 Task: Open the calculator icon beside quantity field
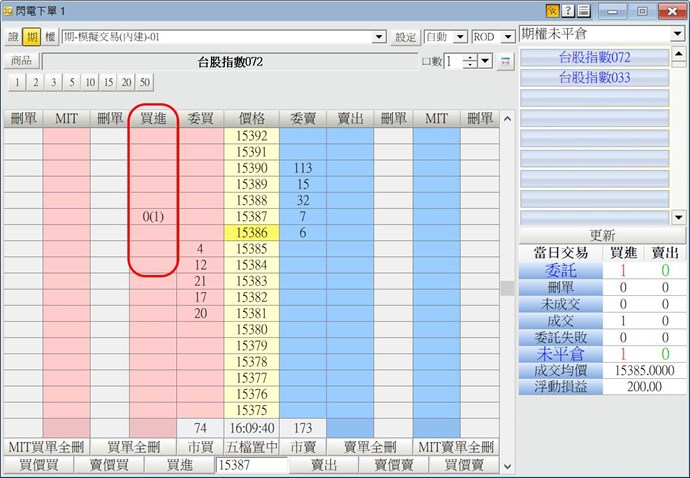(504, 62)
